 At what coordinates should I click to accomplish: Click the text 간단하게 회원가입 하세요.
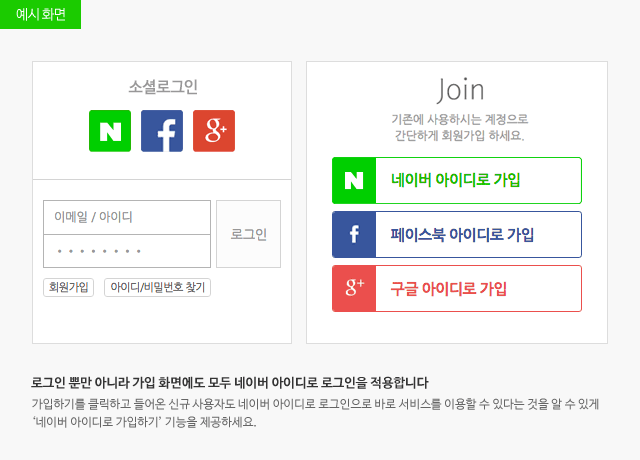[460, 136]
